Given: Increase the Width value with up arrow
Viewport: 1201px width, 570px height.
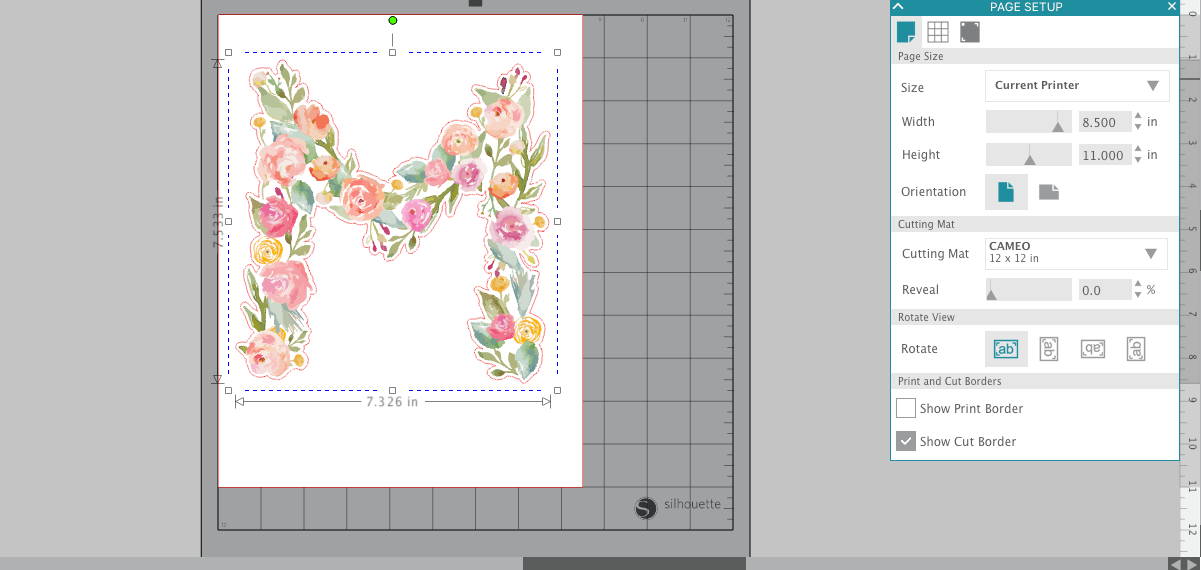Looking at the screenshot, I should click(x=1138, y=117).
